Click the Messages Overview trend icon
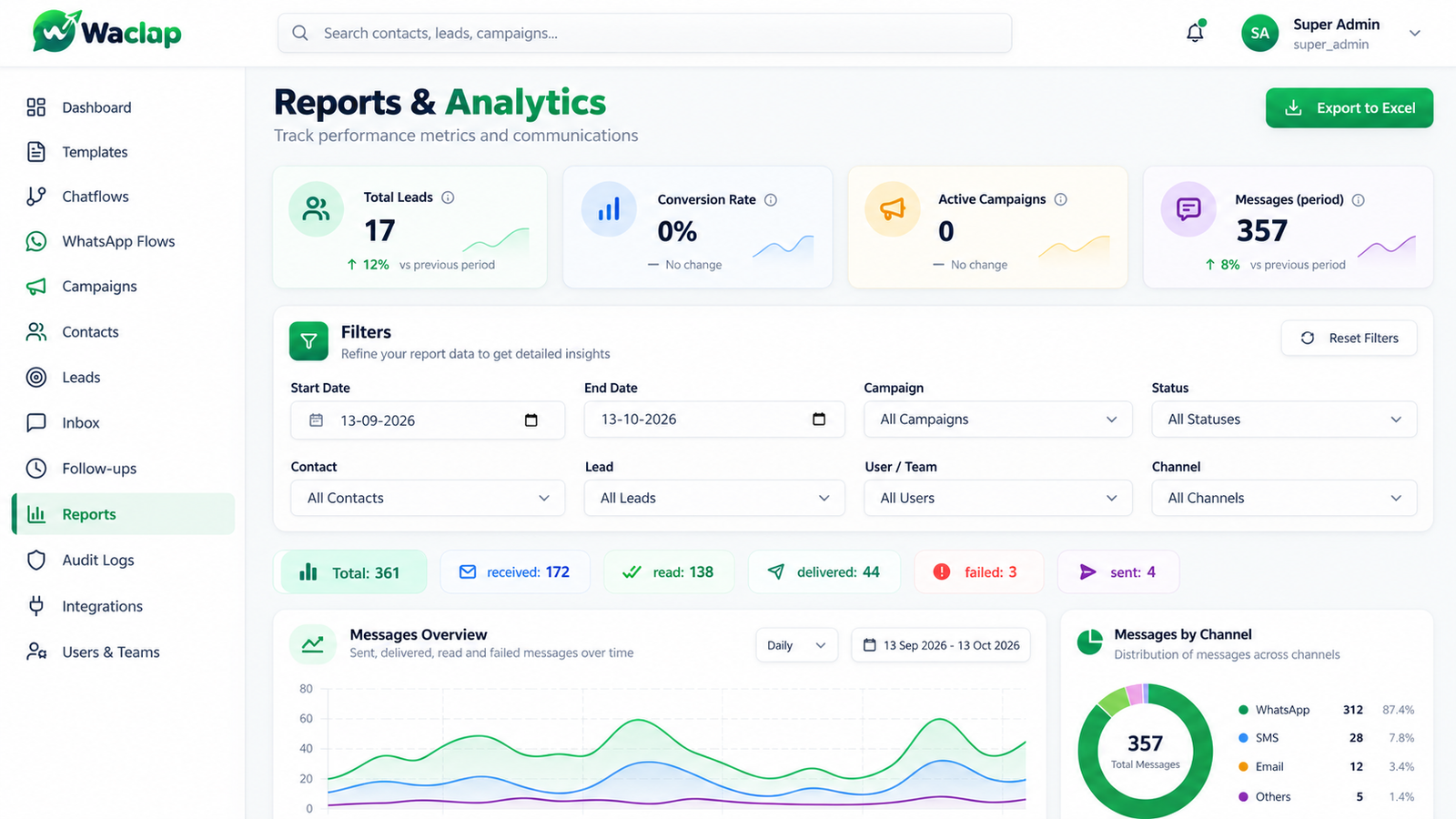 [x=312, y=644]
